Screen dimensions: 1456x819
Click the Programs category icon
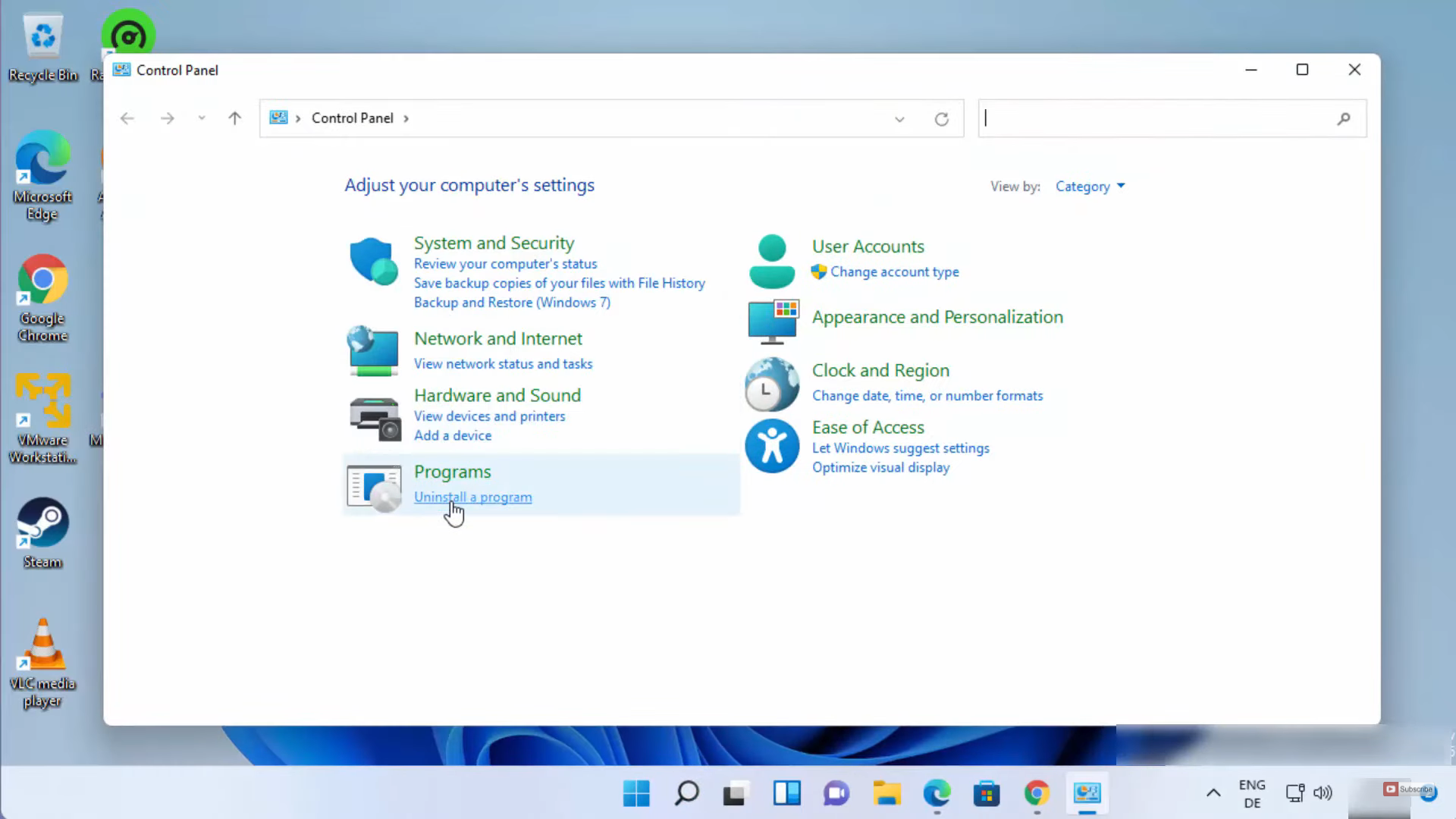coord(374,488)
